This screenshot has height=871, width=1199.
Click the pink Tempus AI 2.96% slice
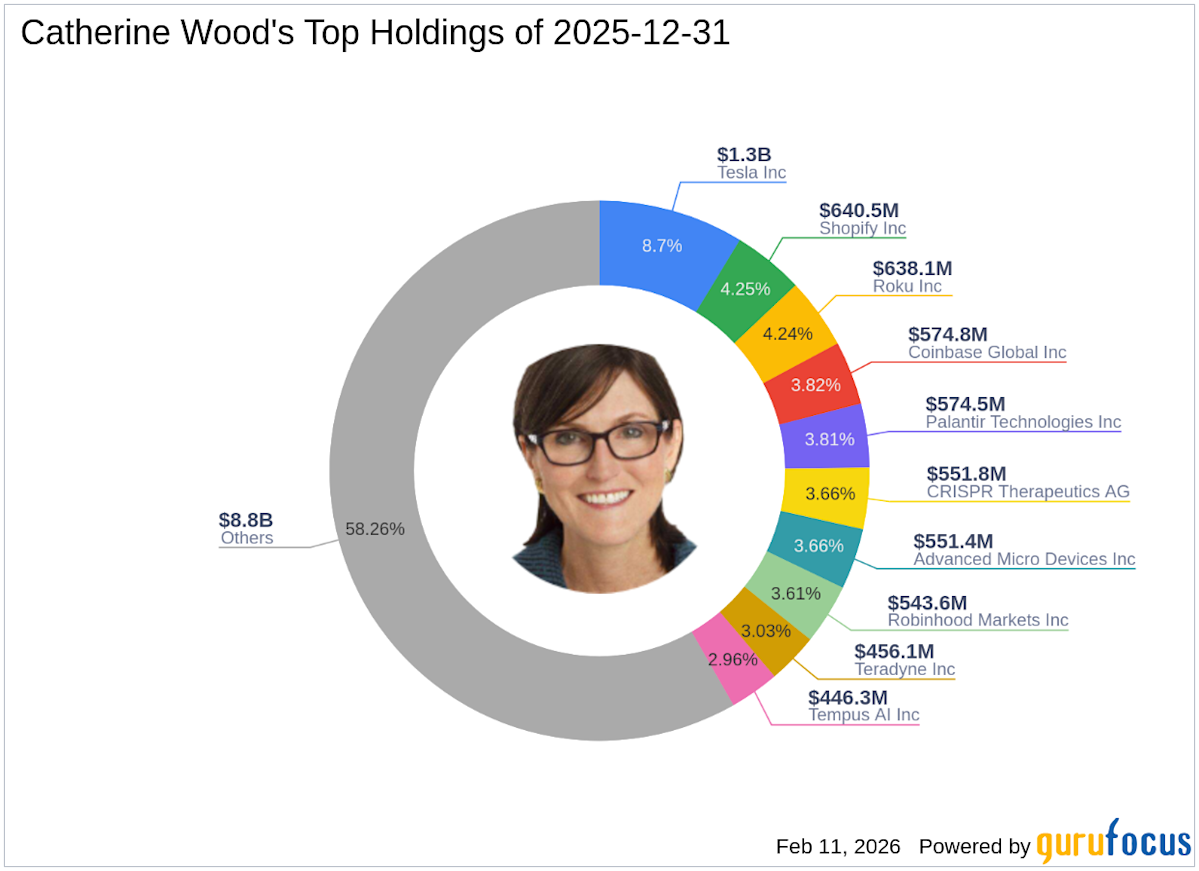[x=733, y=659]
